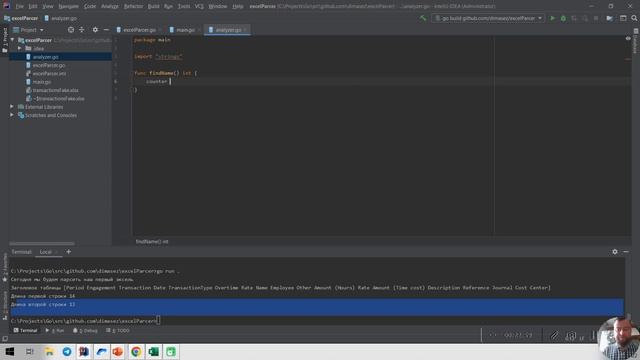This screenshot has height=360, width=640.
Task: Expand Scratches and Consoles node
Action: [12, 115]
